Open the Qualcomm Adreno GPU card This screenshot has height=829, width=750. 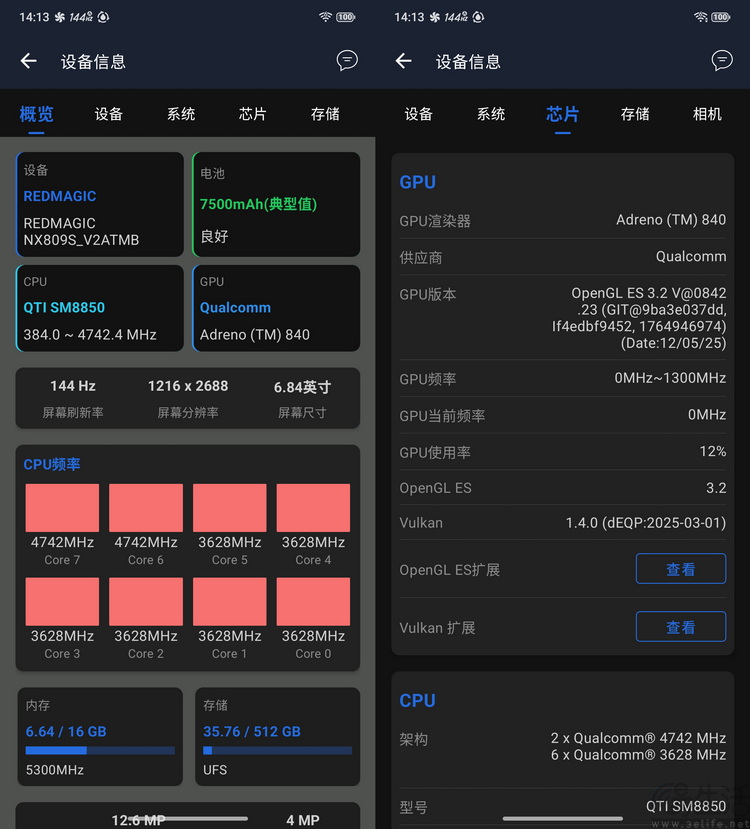(276, 308)
